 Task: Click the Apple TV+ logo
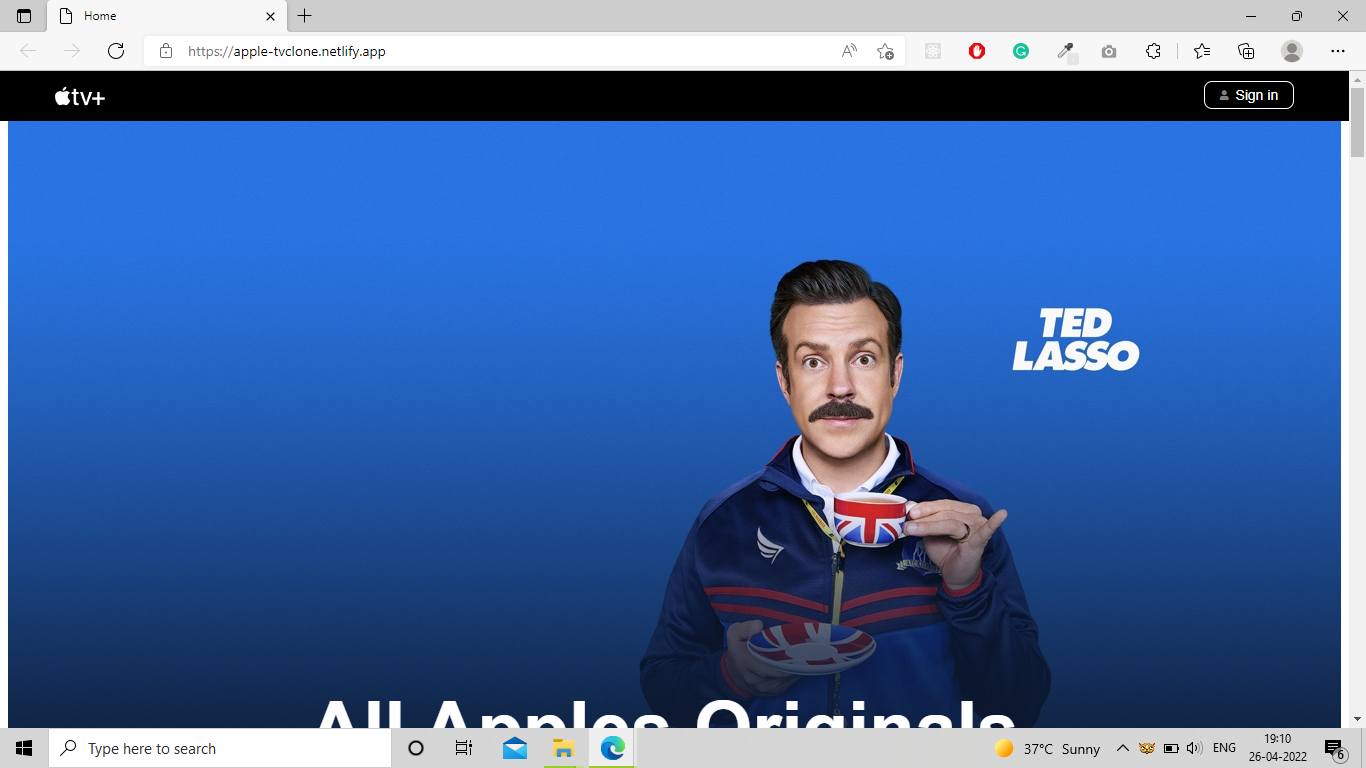pos(80,96)
